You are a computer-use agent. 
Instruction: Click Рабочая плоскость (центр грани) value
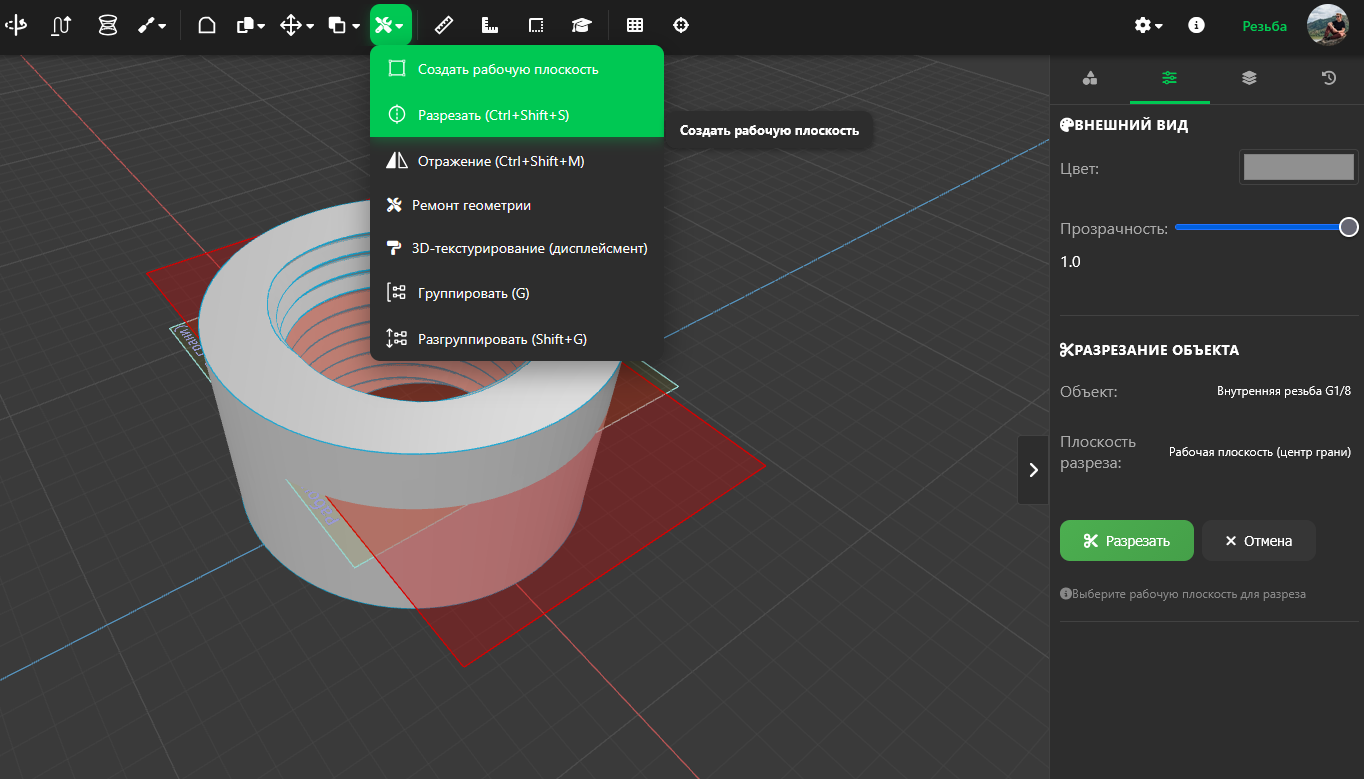point(1260,452)
